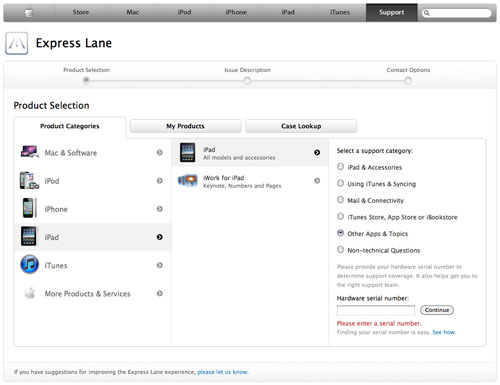
Task: Click the Express Lane heading
Action: tap(74, 43)
